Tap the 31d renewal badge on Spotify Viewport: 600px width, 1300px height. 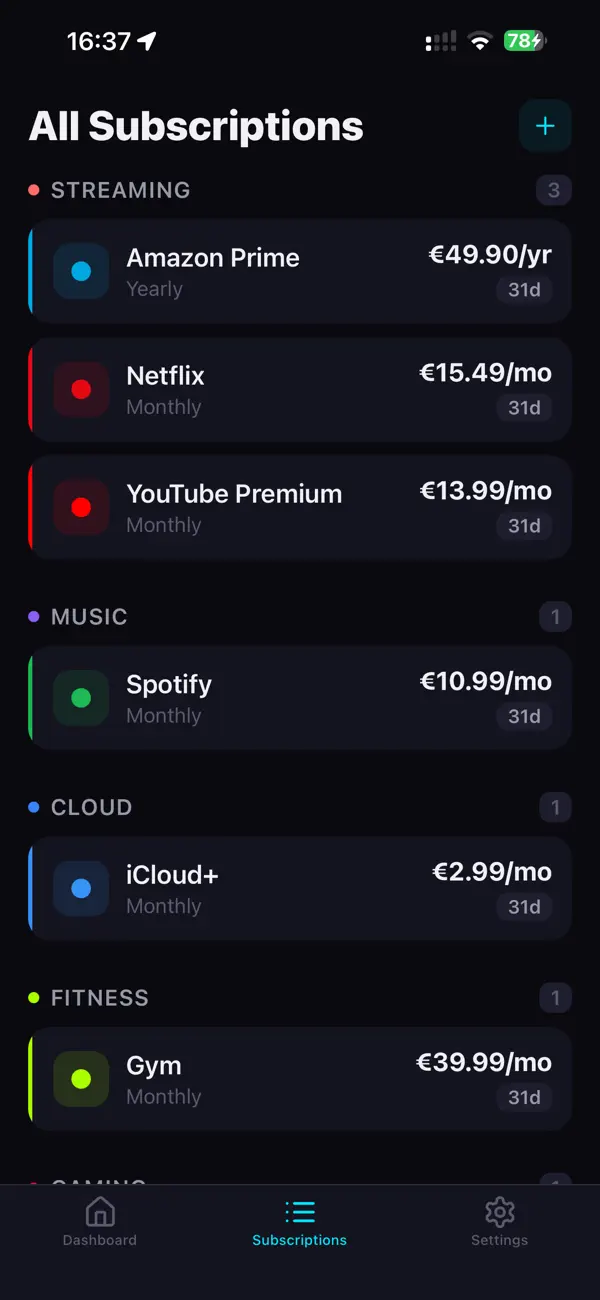click(x=524, y=717)
